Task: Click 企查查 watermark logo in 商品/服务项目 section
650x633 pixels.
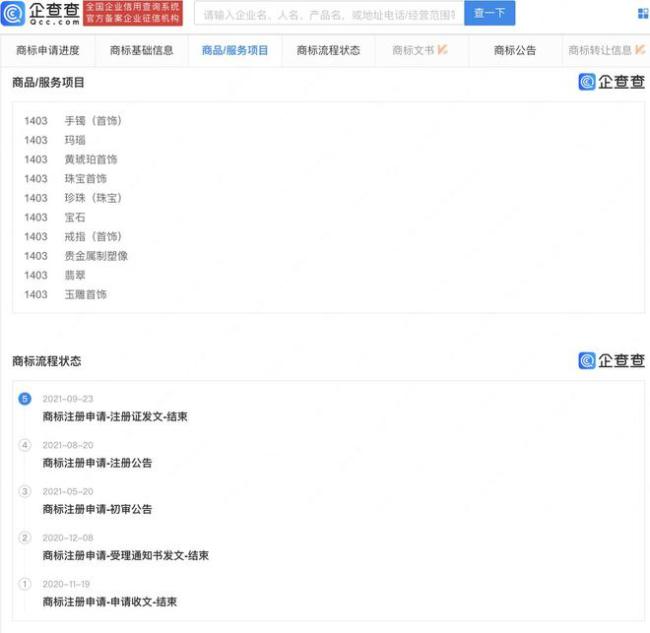Action: 611,82
